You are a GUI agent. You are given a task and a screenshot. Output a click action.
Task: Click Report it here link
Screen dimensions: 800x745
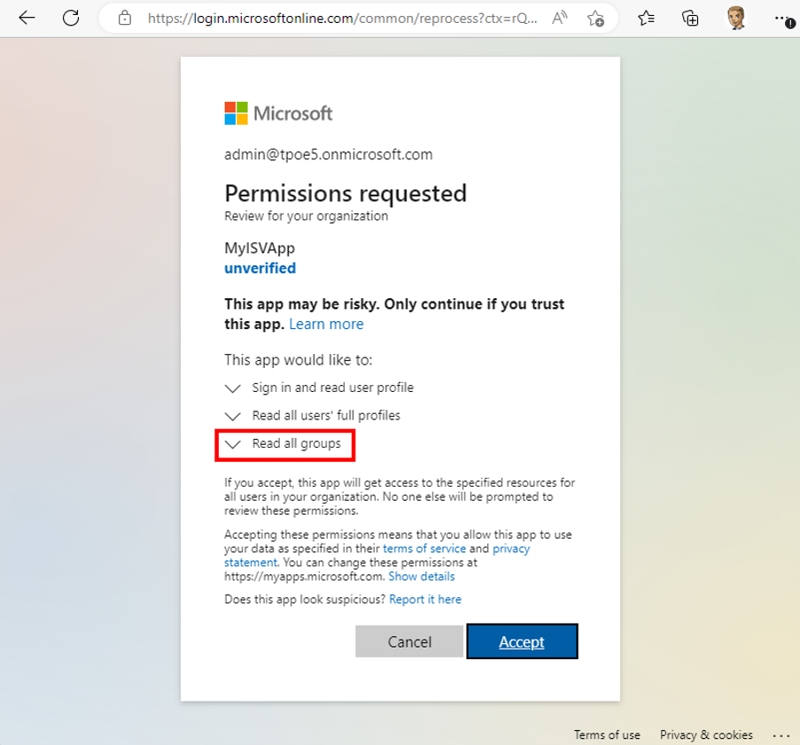click(x=425, y=599)
